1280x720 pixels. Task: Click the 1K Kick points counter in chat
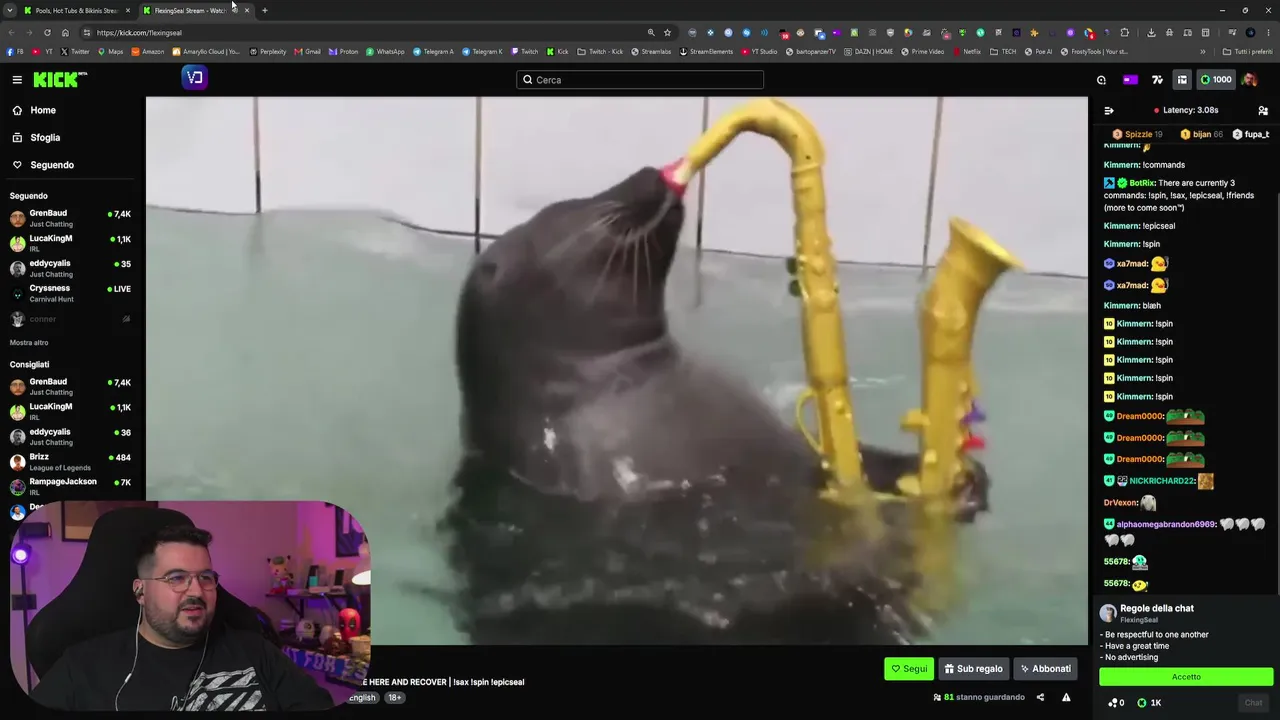(1150, 703)
